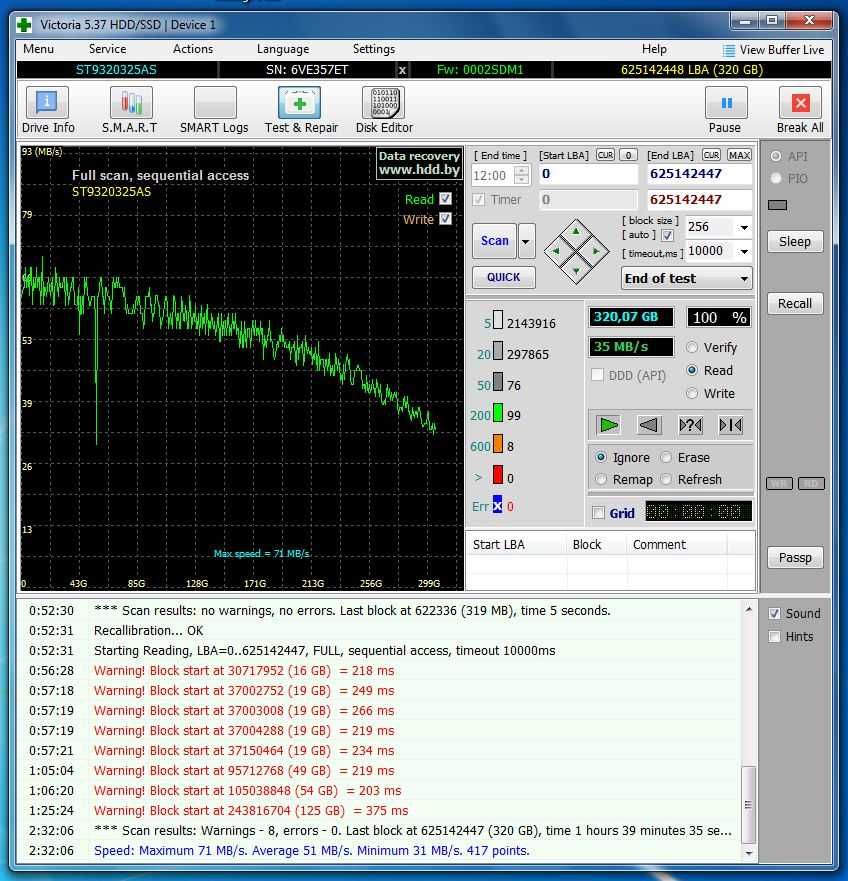Open the Language menu

(x=283, y=49)
